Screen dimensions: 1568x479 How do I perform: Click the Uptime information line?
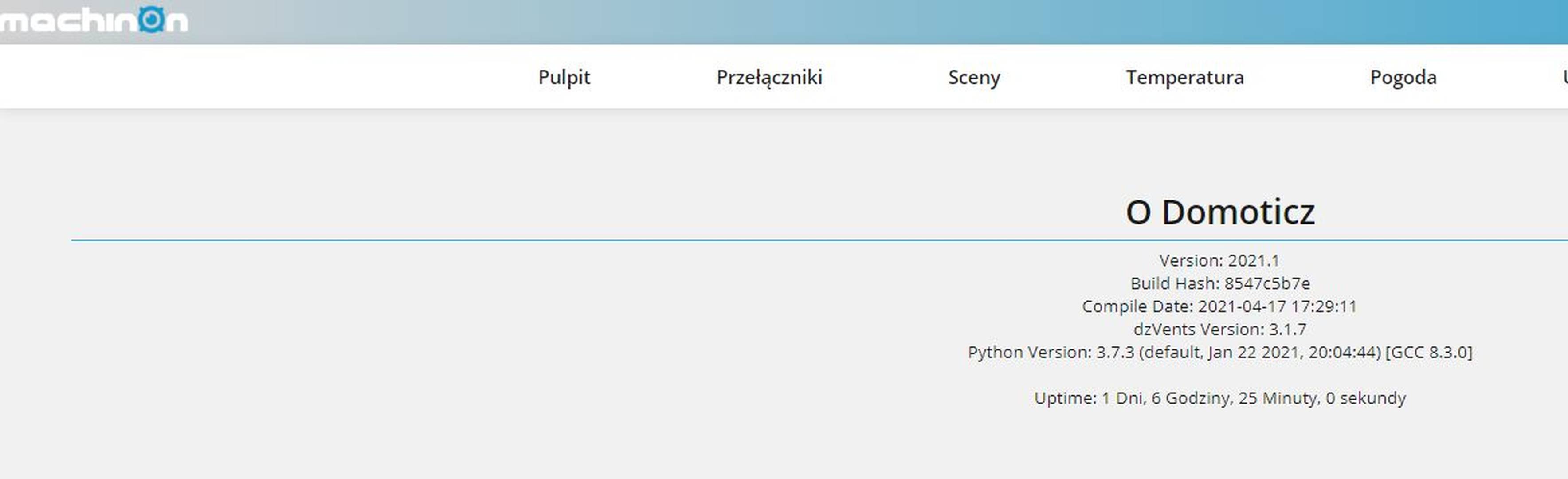pyautogui.click(x=1220, y=398)
